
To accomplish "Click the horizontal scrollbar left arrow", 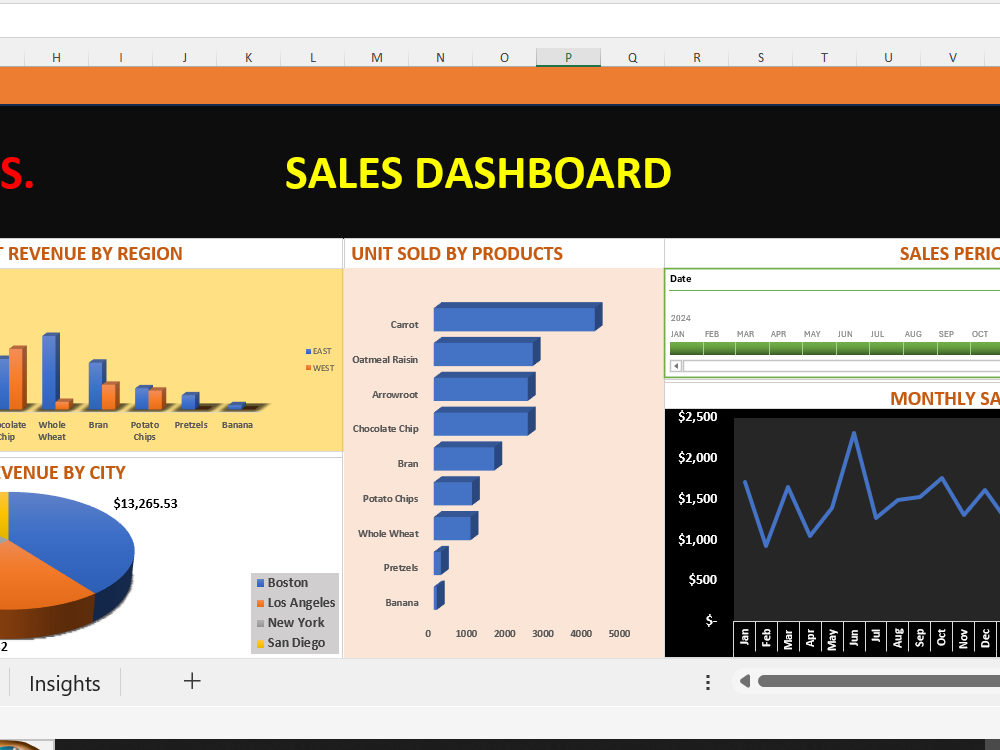I will (744, 682).
